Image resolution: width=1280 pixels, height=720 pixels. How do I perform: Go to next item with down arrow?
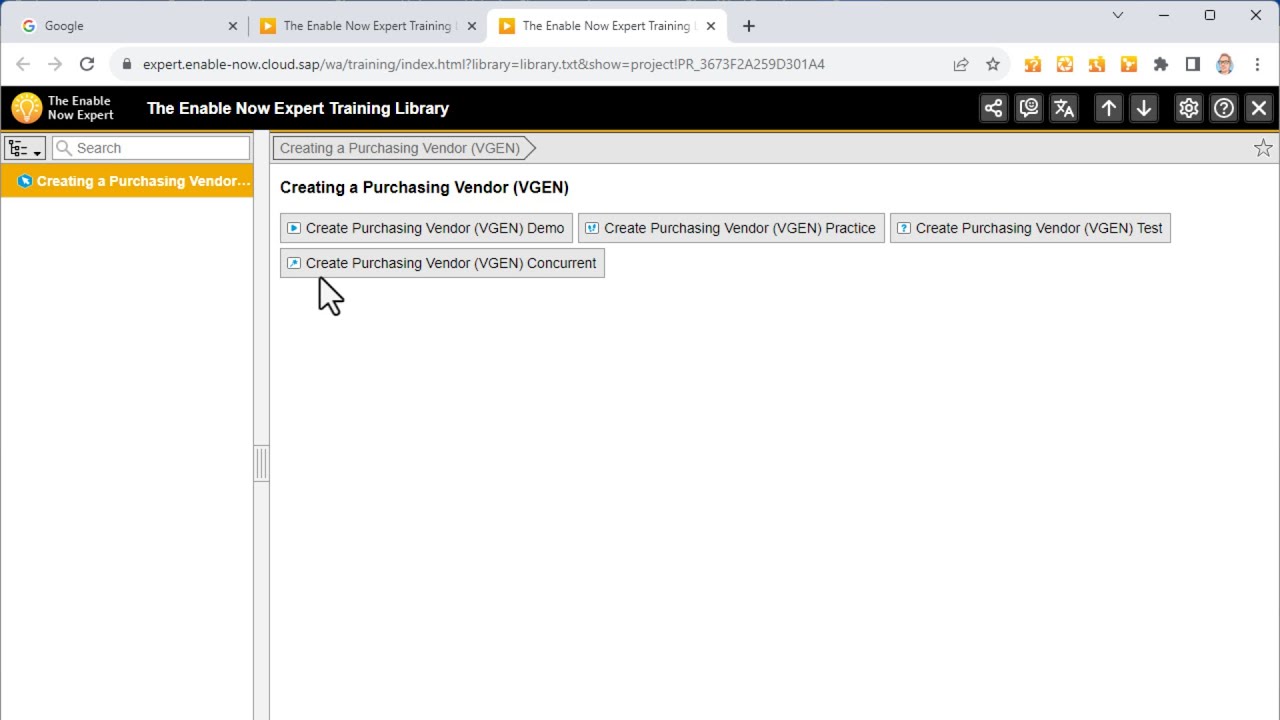pos(1144,108)
